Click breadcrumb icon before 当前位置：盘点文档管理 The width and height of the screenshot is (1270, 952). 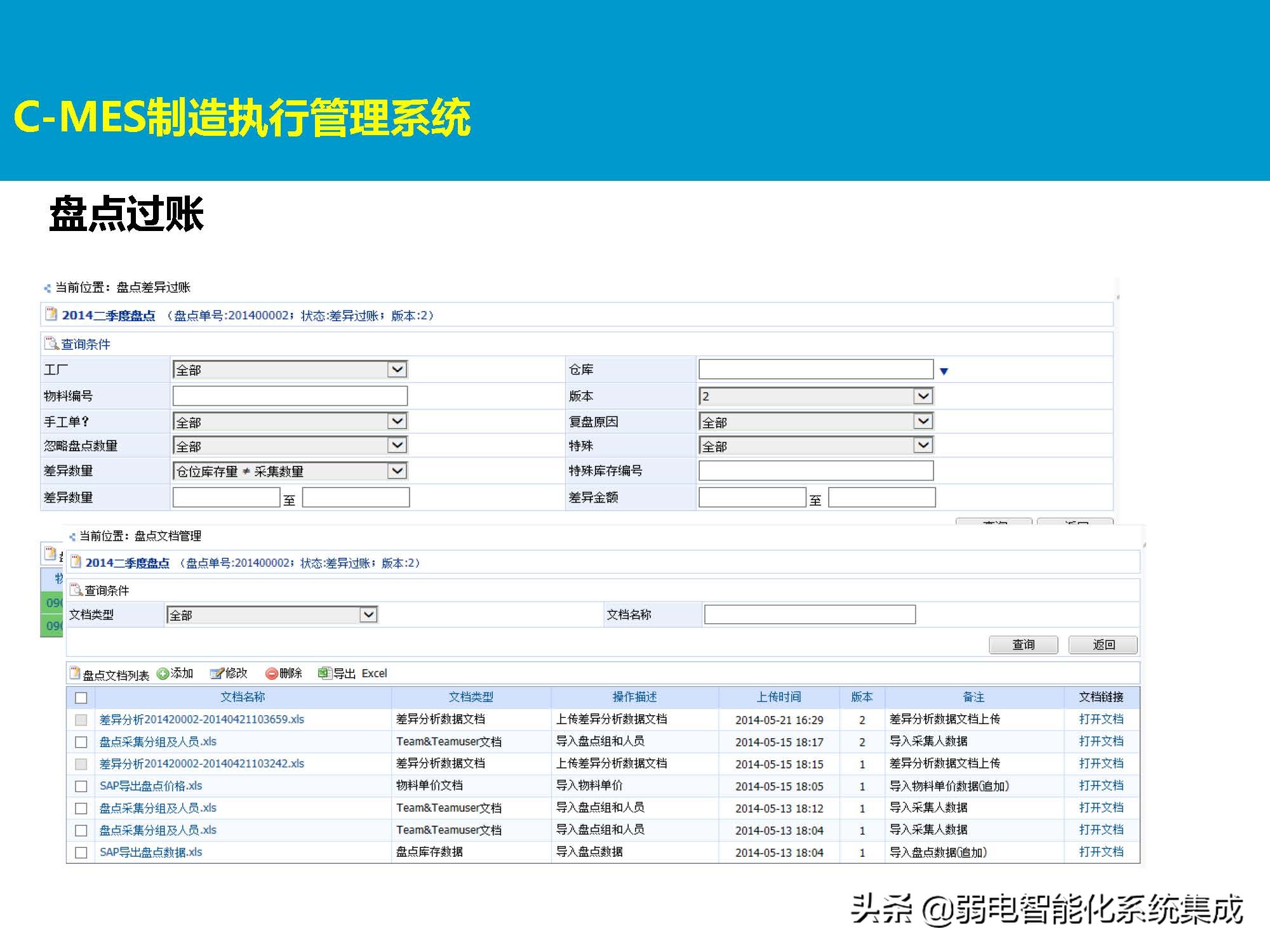(x=72, y=537)
